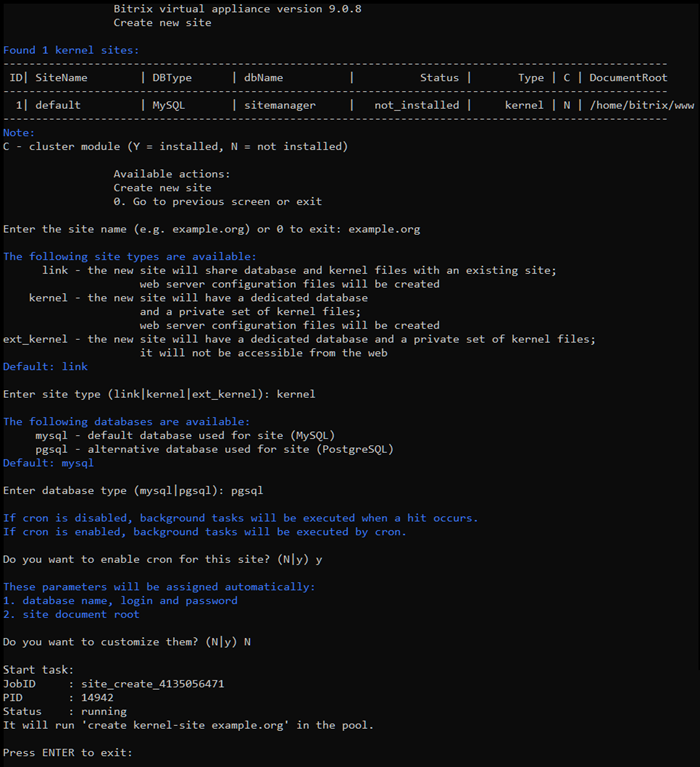Viewport: 700px width, 767px height.
Task: Select the SiteName column header
Action: point(62,78)
